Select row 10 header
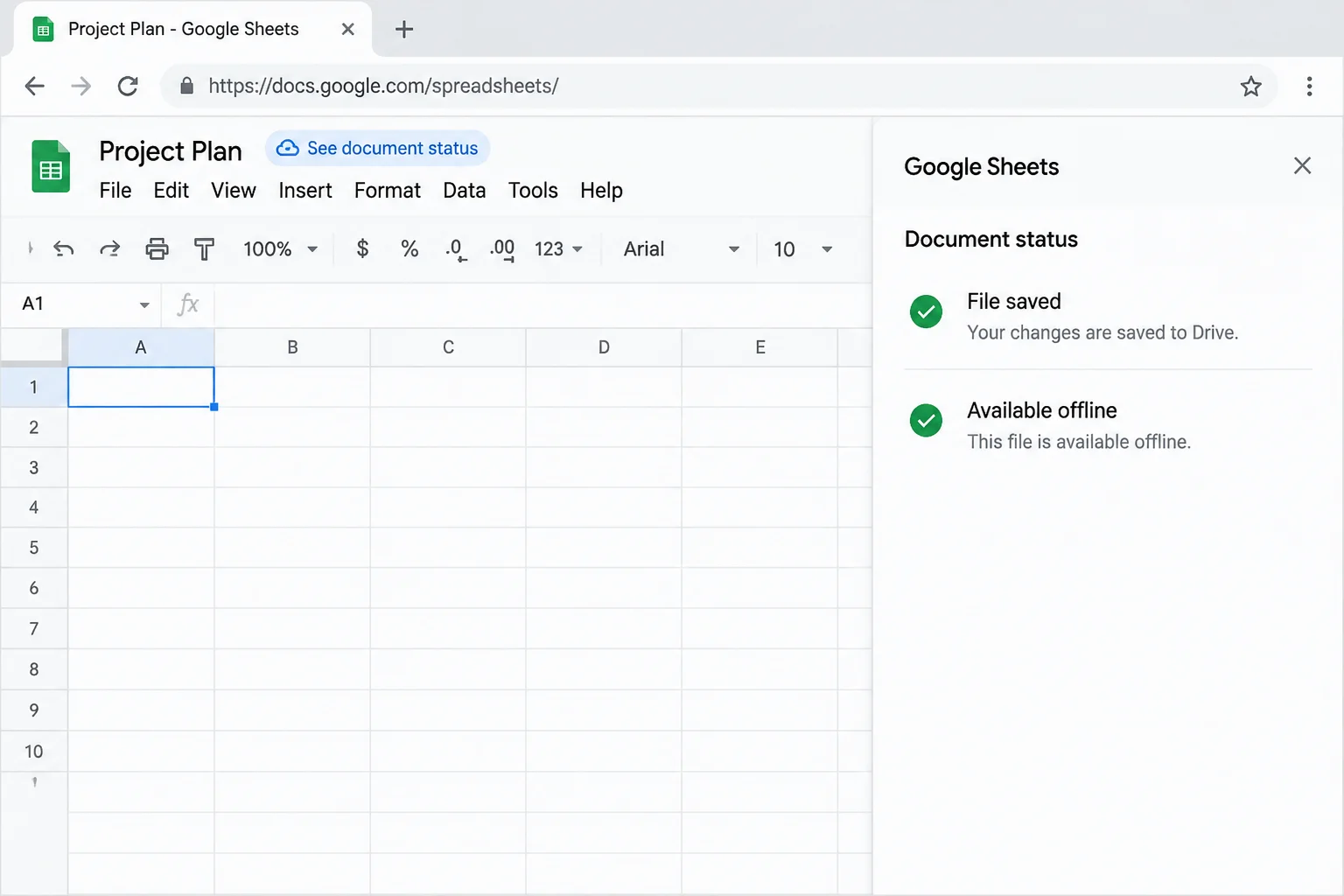 point(33,751)
